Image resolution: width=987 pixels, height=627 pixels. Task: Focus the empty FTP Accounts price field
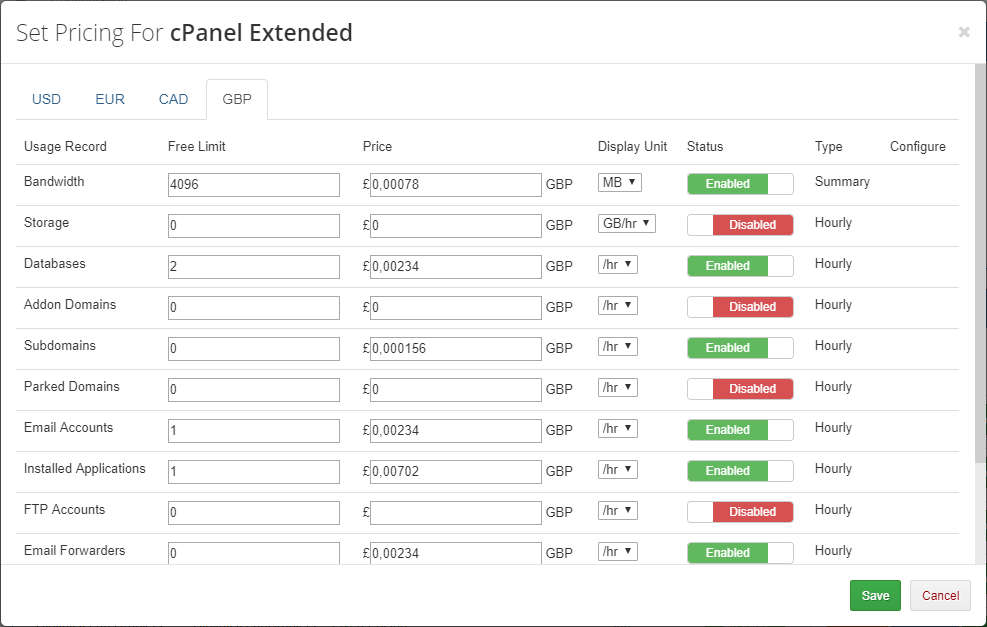coord(456,513)
